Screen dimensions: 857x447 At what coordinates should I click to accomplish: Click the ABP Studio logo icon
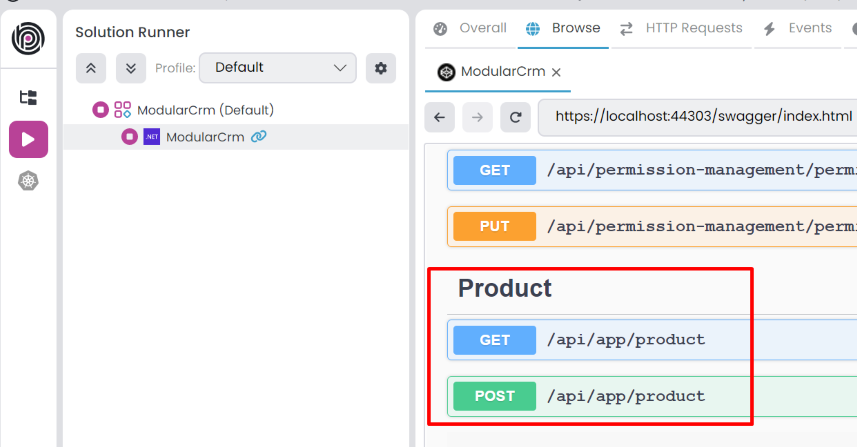tap(28, 39)
